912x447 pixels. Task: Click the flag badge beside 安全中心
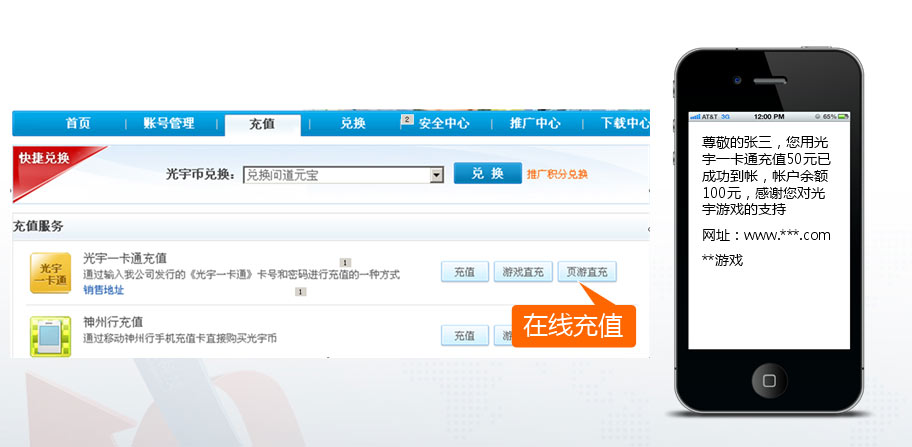pos(407,120)
